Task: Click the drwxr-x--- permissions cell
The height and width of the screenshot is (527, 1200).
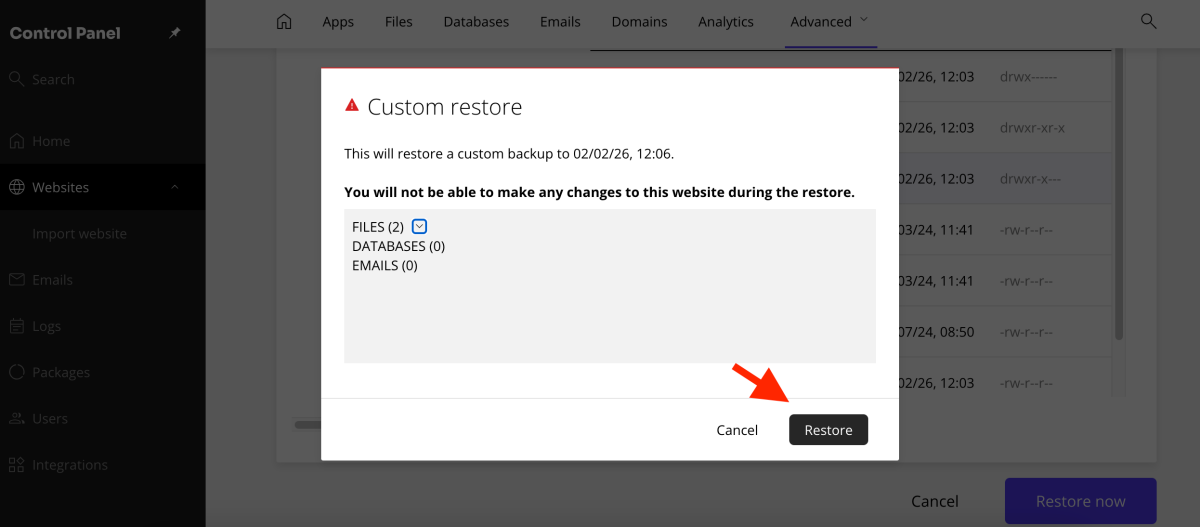Action: click(x=1030, y=179)
